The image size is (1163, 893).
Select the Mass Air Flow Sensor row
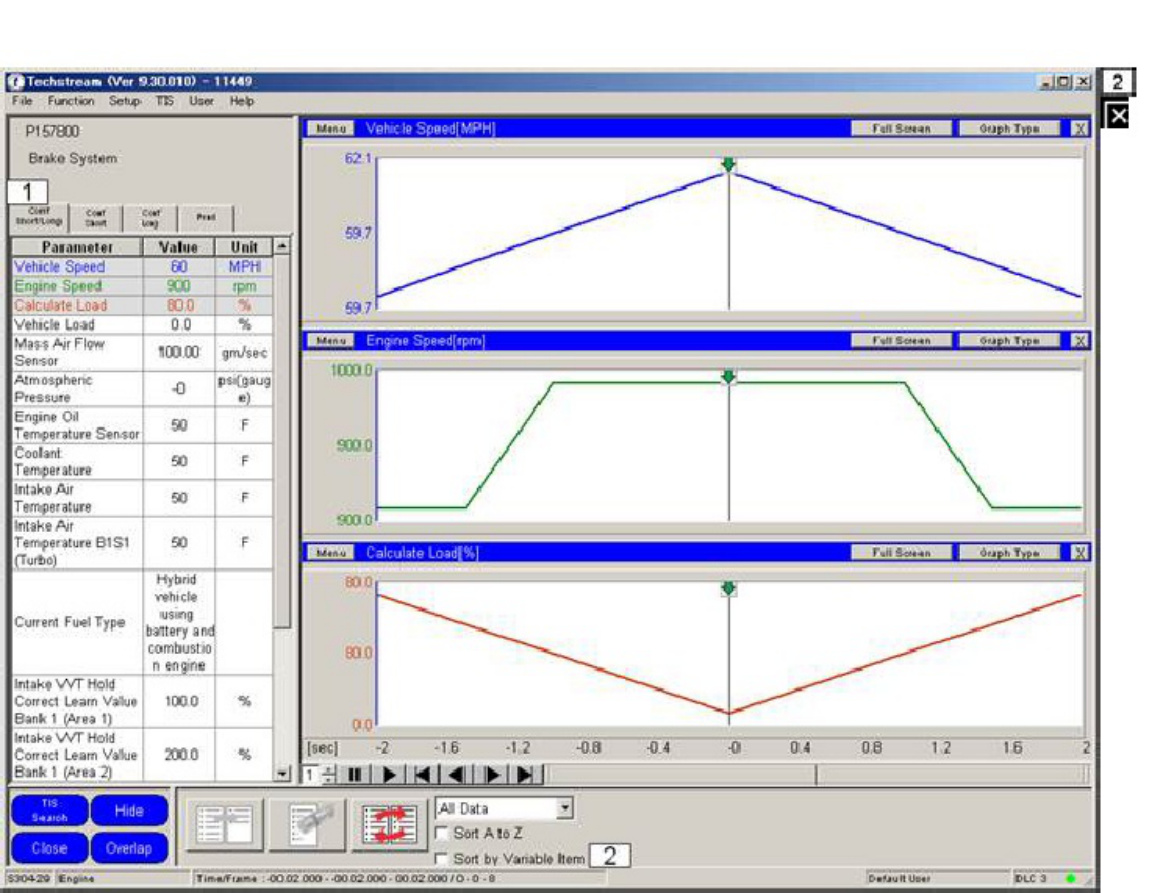(142, 352)
